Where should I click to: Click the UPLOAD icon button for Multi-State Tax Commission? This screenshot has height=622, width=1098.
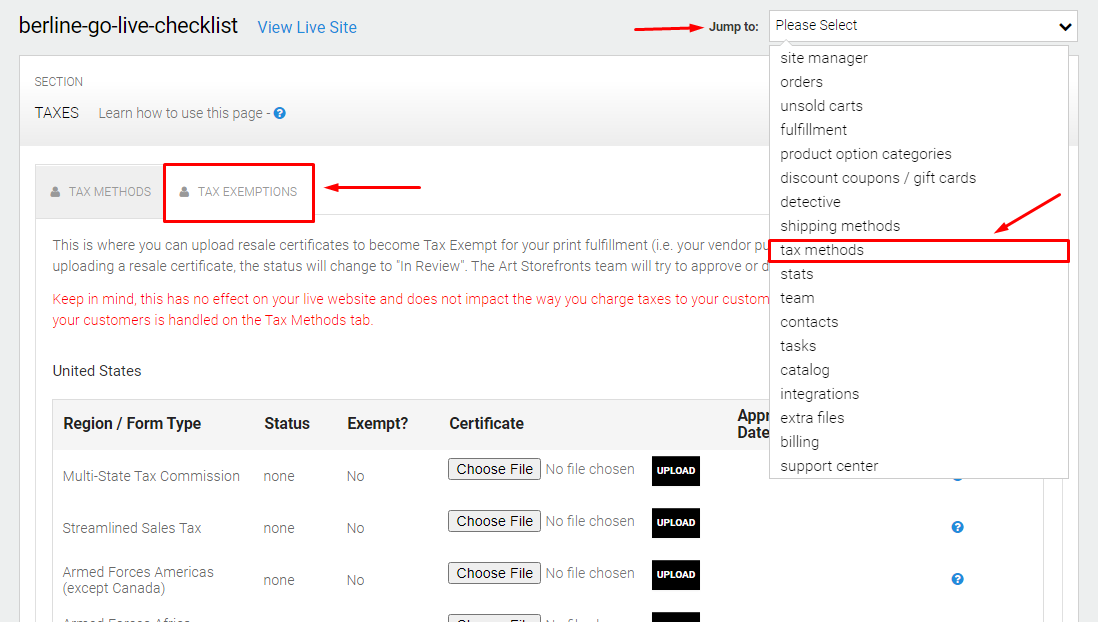675,470
